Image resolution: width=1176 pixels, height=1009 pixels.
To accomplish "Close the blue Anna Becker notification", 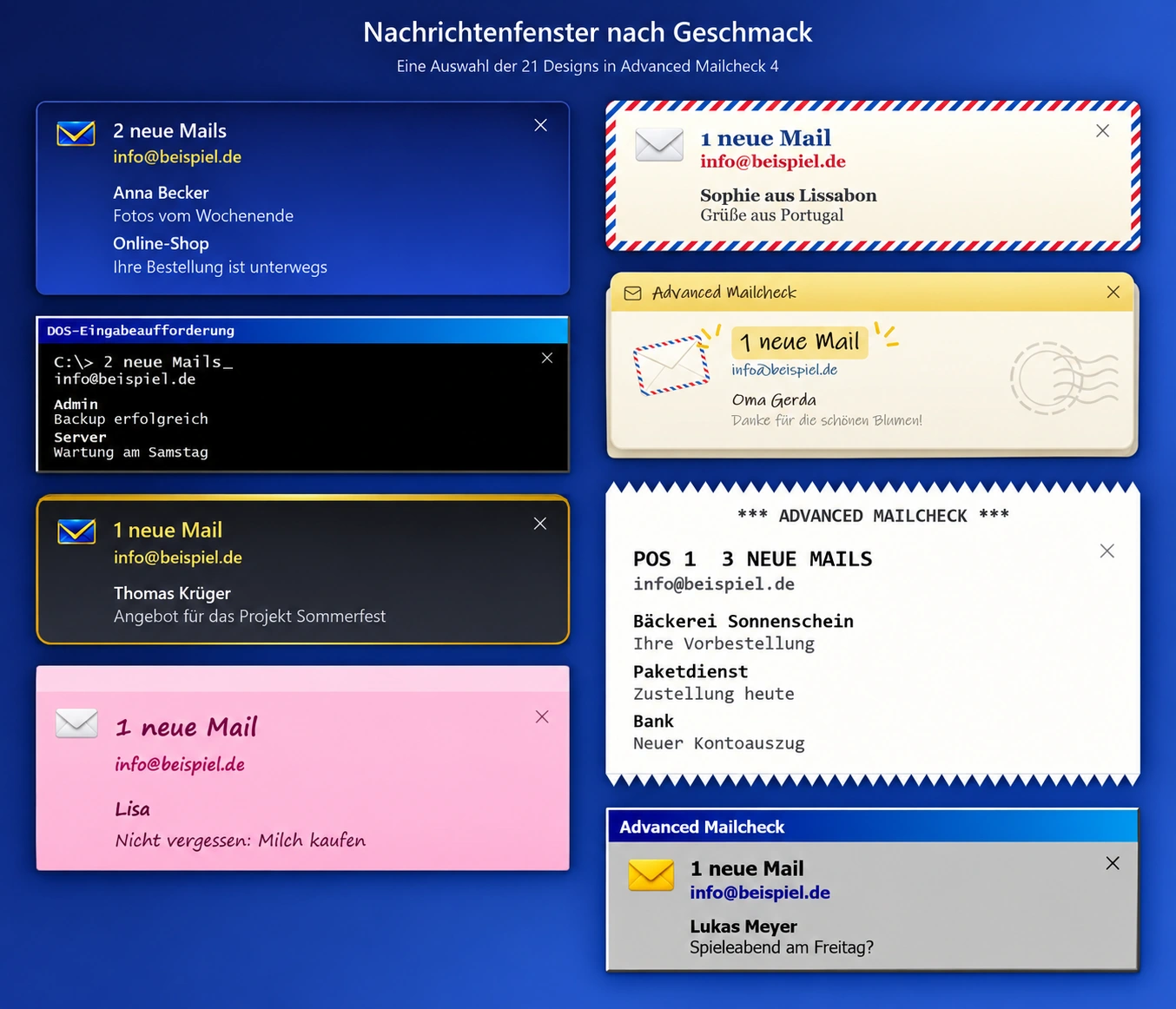I will pos(541,126).
